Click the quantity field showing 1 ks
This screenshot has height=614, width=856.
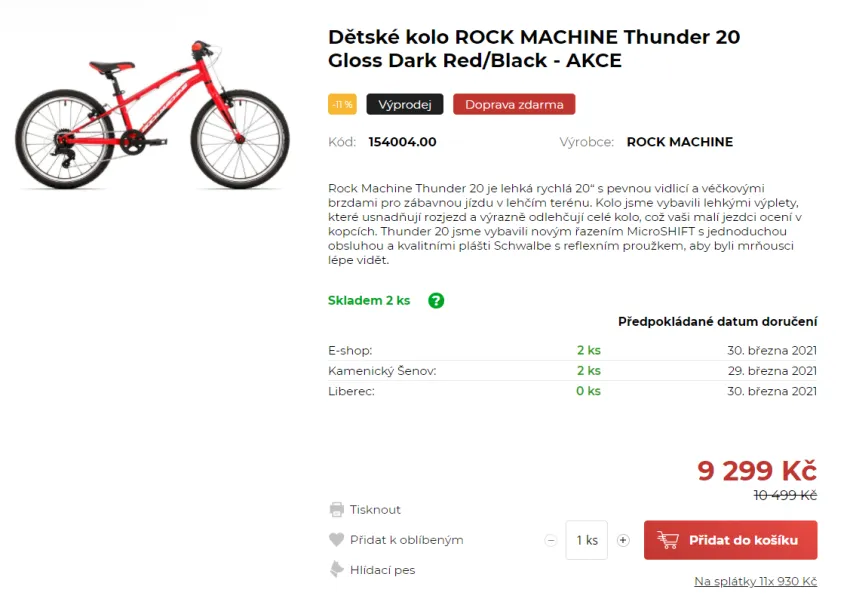[587, 540]
